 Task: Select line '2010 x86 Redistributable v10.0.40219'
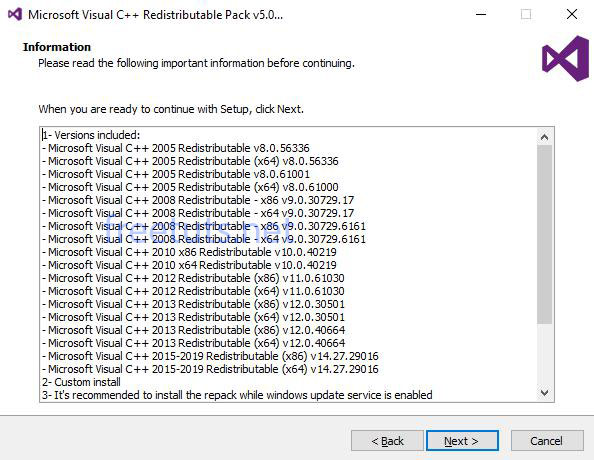pyautogui.click(x=189, y=252)
